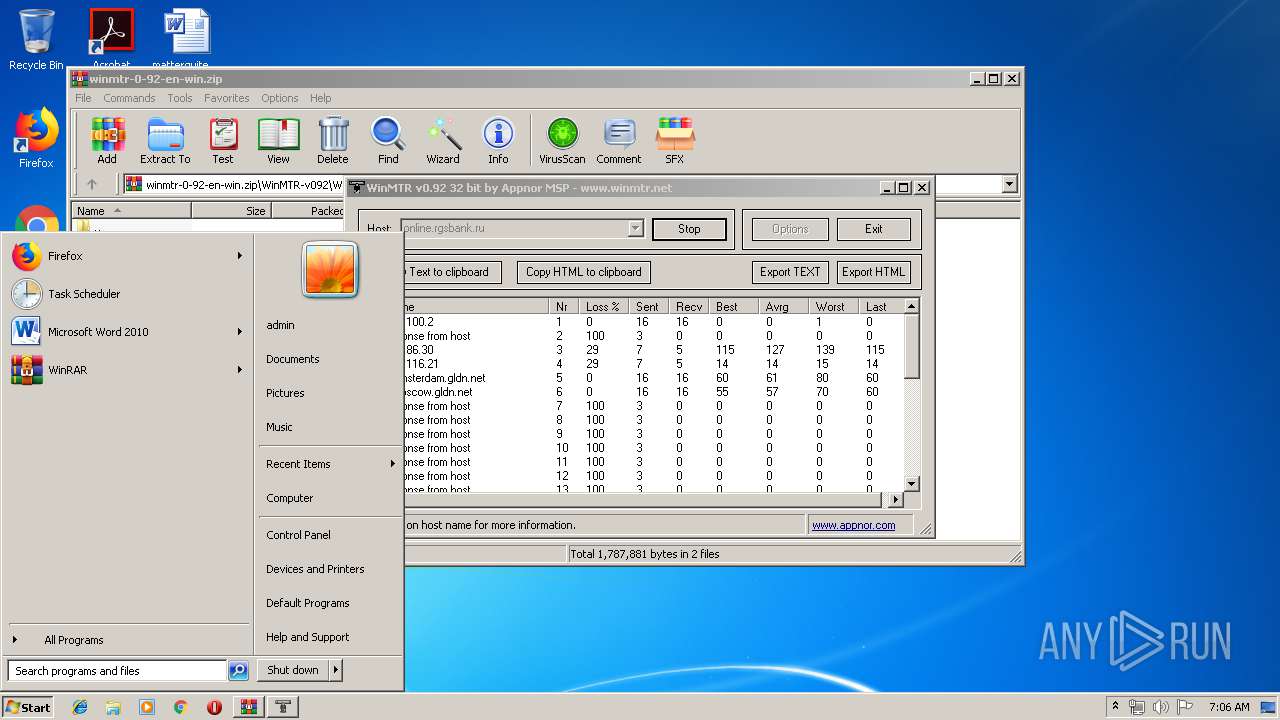The width and height of the screenshot is (1280, 720).
Task: Click Export HTML button
Action: (x=873, y=272)
